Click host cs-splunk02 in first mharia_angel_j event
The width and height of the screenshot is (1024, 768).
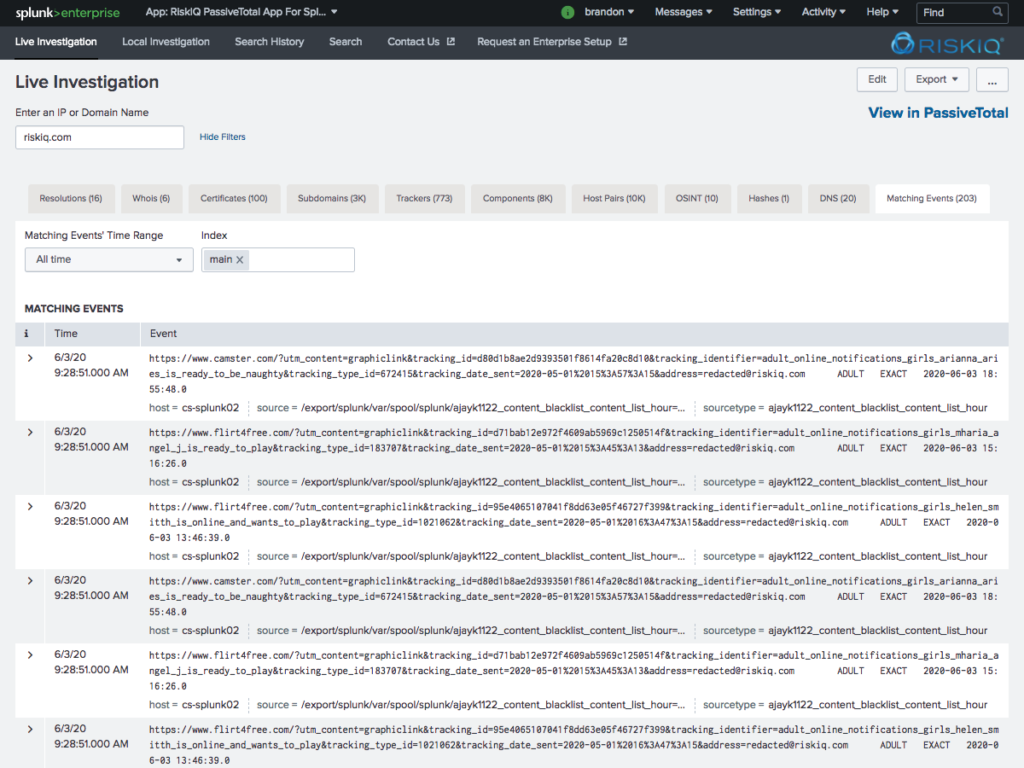click(x=210, y=483)
